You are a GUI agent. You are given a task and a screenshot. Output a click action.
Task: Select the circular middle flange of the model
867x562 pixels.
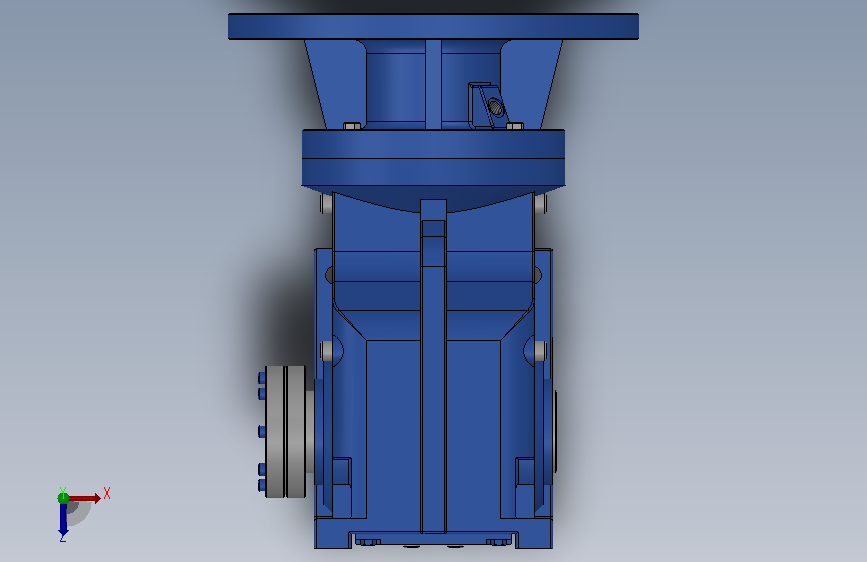[x=434, y=158]
